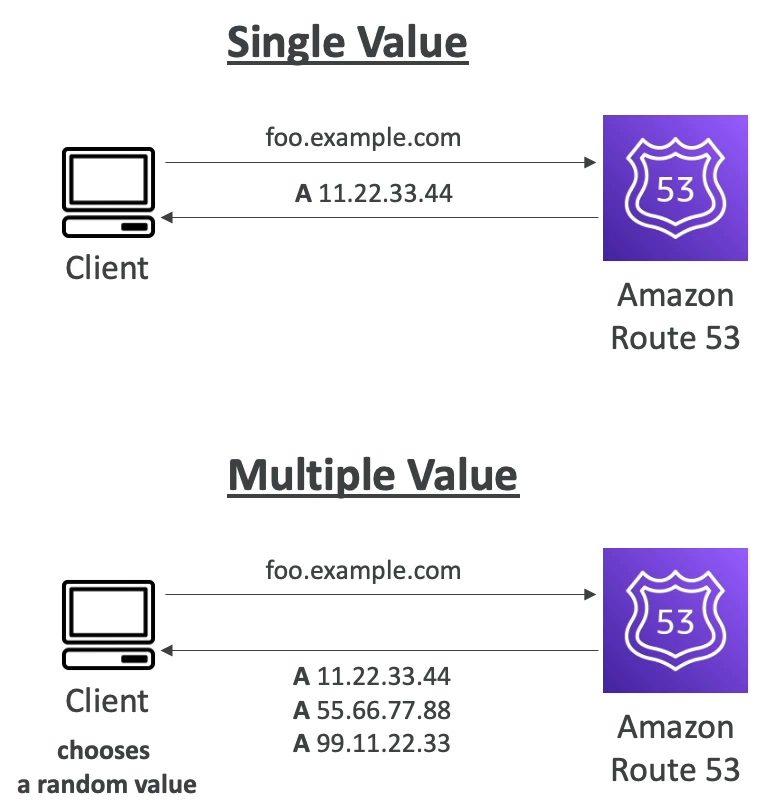Select the response arrow in the Single Value diagram
The width and height of the screenshot is (776, 810).
pyautogui.click(x=380, y=217)
